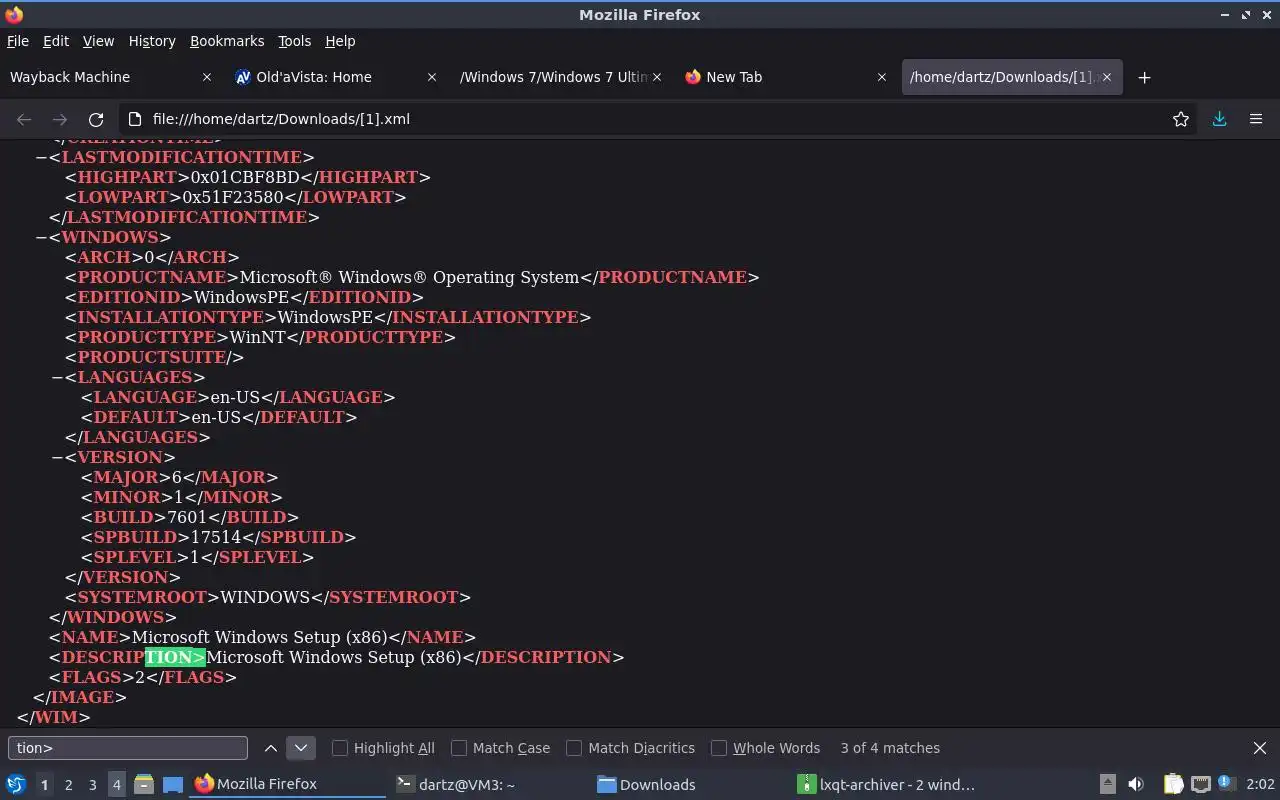Click the show desktop panel icon
1280x800 pixels.
coord(173,784)
